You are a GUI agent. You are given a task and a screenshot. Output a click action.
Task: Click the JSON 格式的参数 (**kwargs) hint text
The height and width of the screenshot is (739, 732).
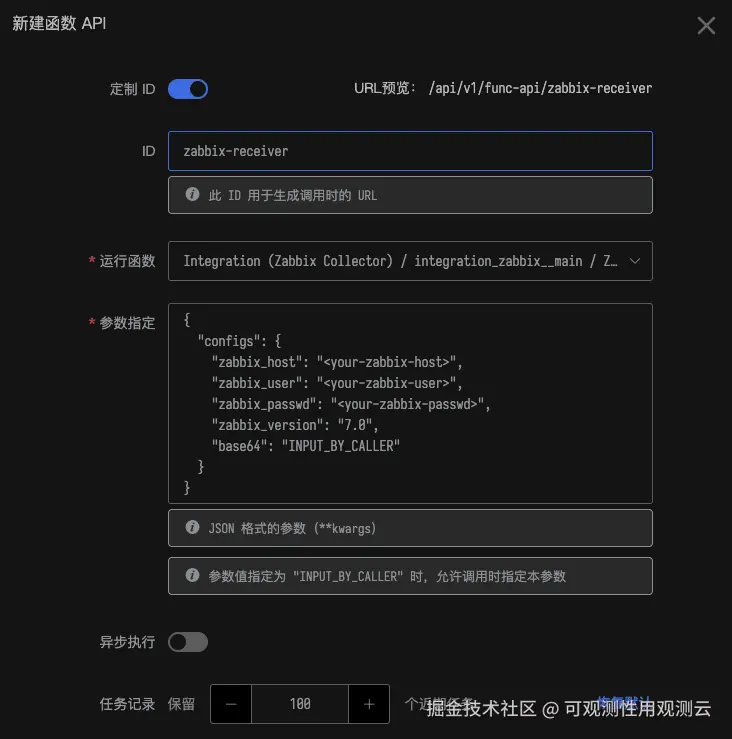pyautogui.click(x=292, y=528)
